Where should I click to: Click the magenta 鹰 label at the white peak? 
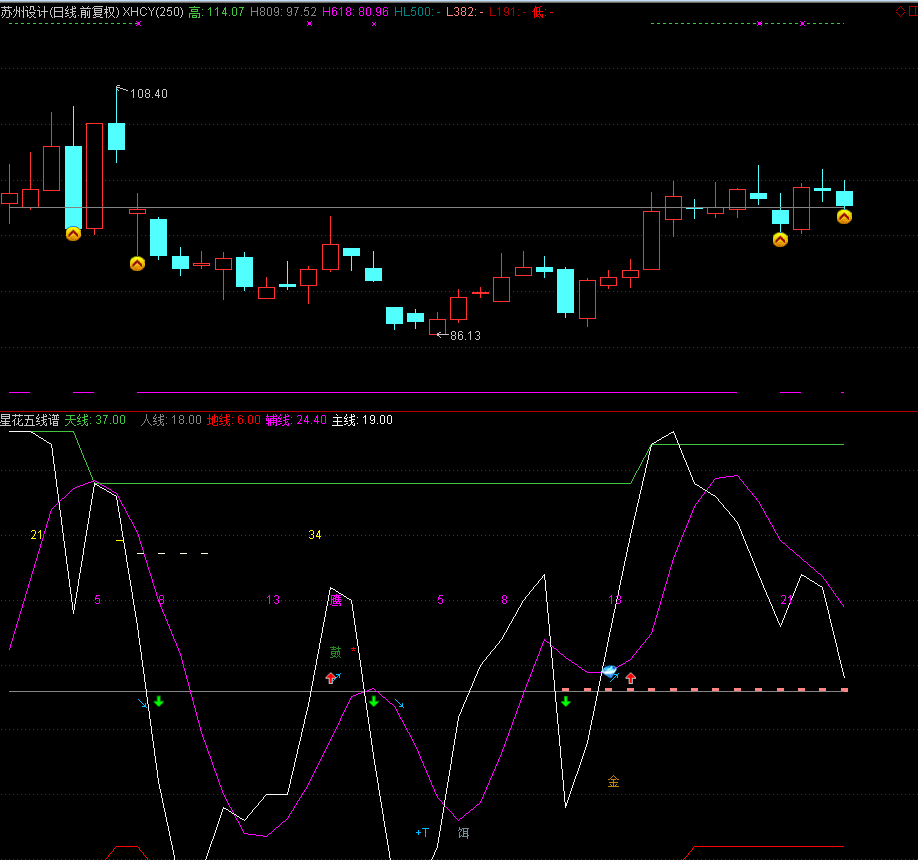pyautogui.click(x=335, y=600)
